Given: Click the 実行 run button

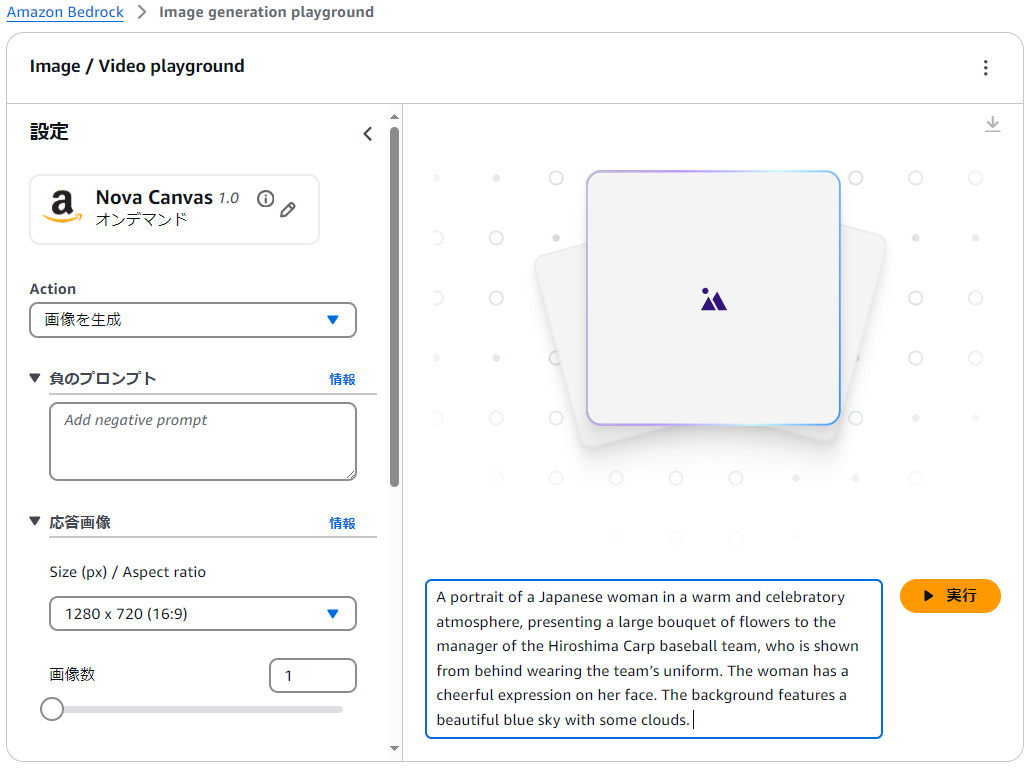Looking at the screenshot, I should coord(950,596).
